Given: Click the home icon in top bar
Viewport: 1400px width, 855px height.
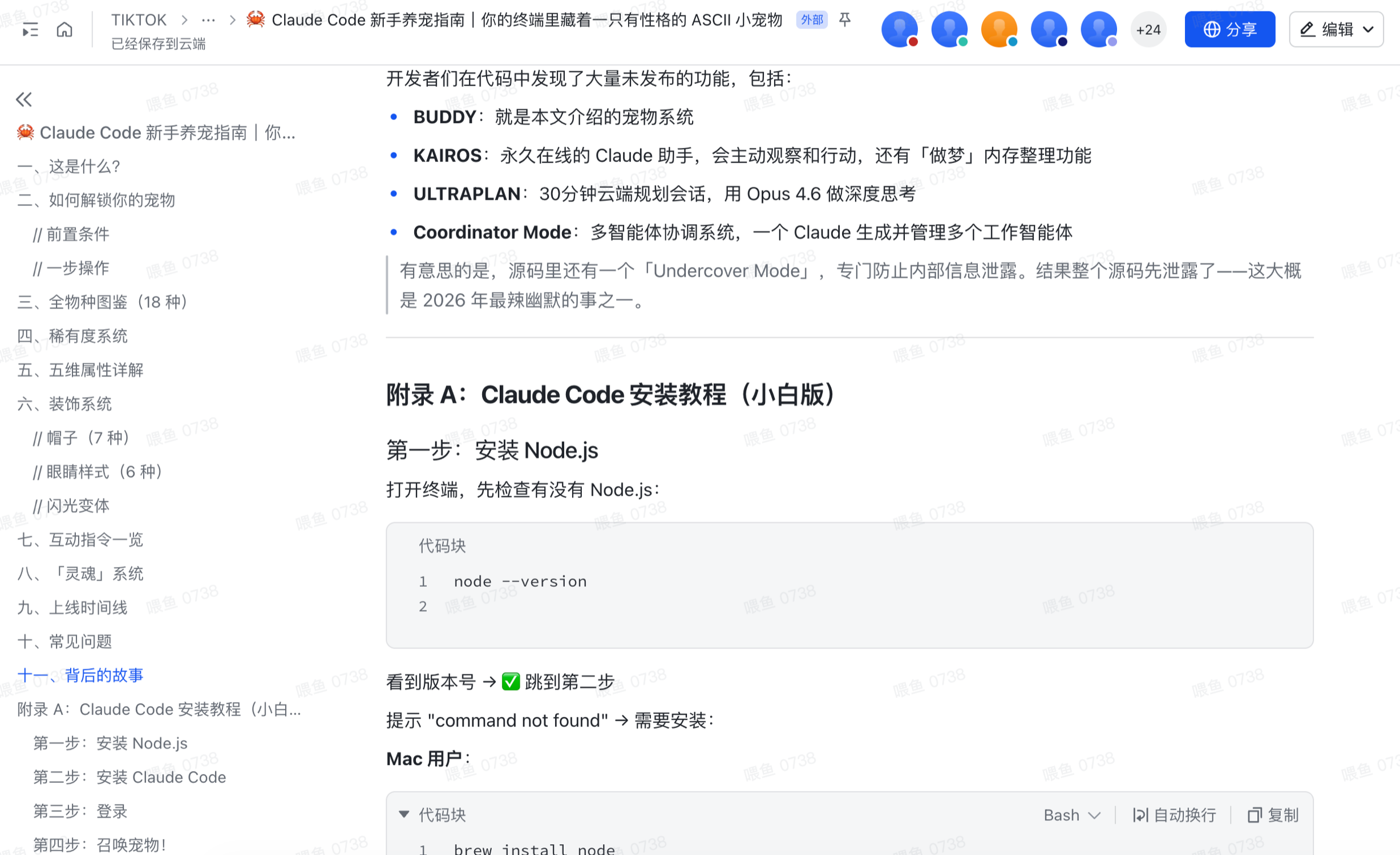Looking at the screenshot, I should coord(64,29).
